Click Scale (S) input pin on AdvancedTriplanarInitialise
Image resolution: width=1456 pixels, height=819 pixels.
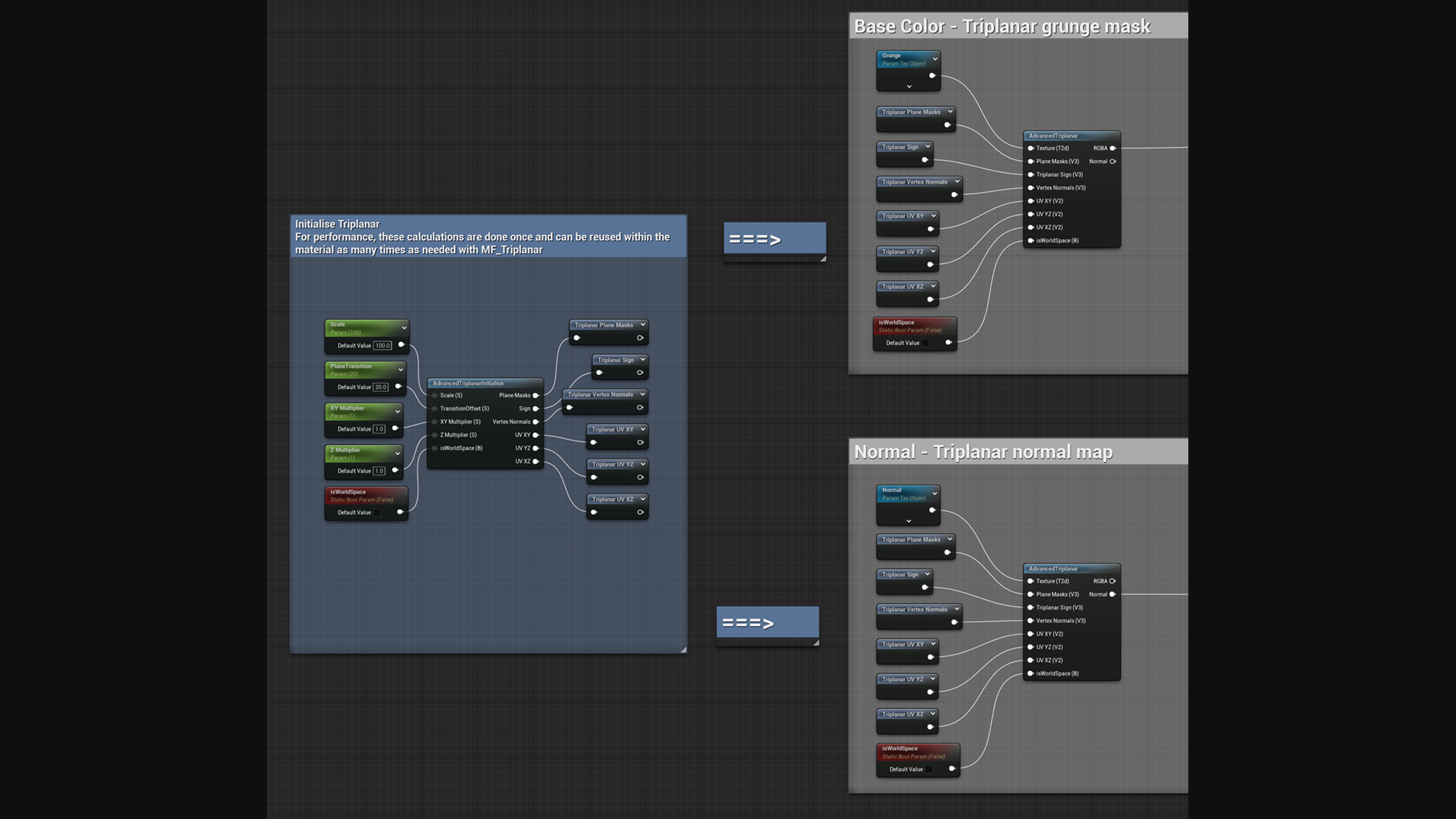[x=435, y=395]
